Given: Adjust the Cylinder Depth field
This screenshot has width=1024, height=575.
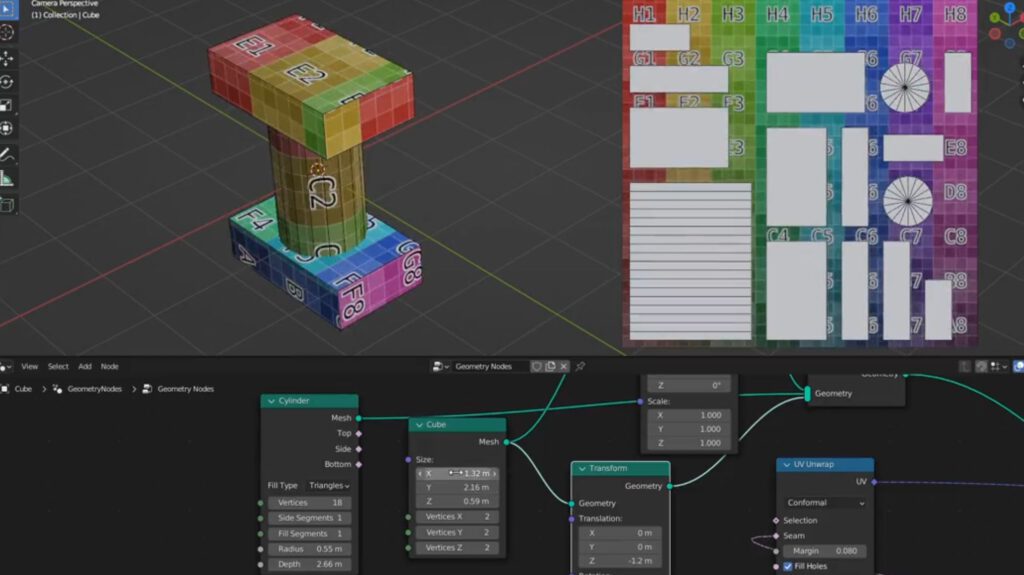Looking at the screenshot, I should coord(310,564).
